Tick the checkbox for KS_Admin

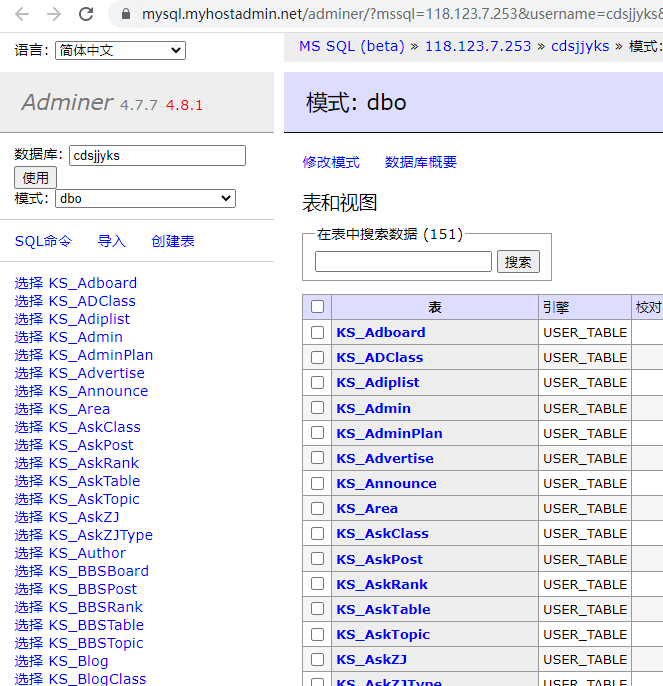[318, 408]
